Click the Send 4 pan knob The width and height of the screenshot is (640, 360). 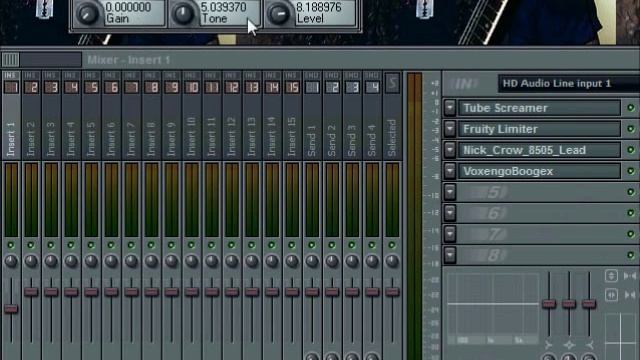(372, 261)
